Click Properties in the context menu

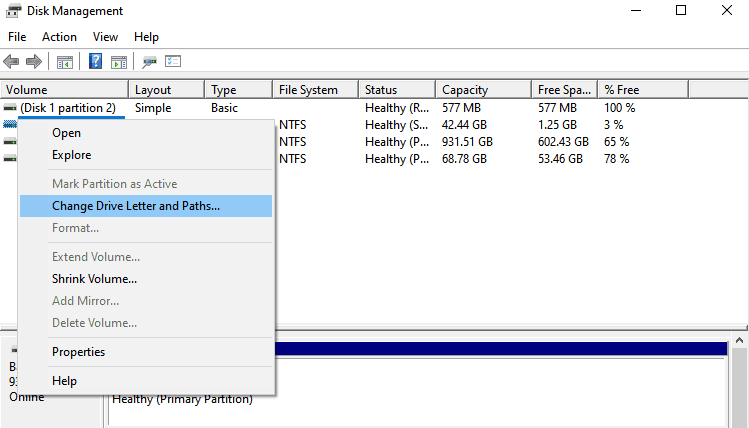tap(78, 352)
